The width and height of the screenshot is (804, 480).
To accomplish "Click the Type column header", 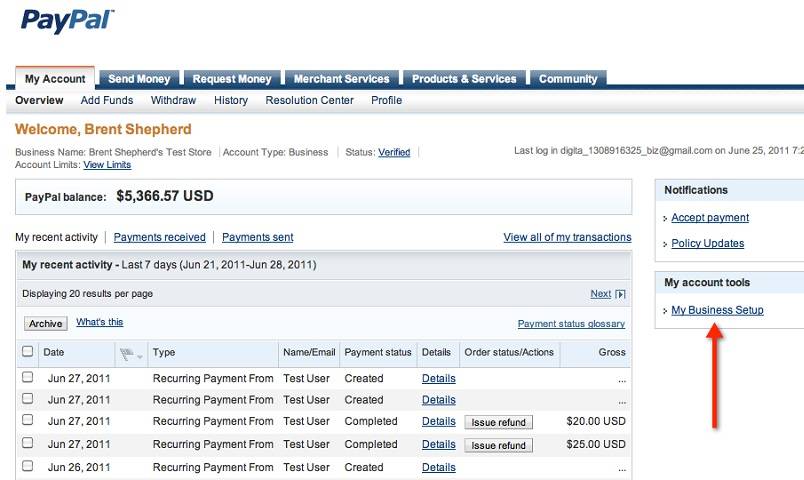I will (x=164, y=352).
